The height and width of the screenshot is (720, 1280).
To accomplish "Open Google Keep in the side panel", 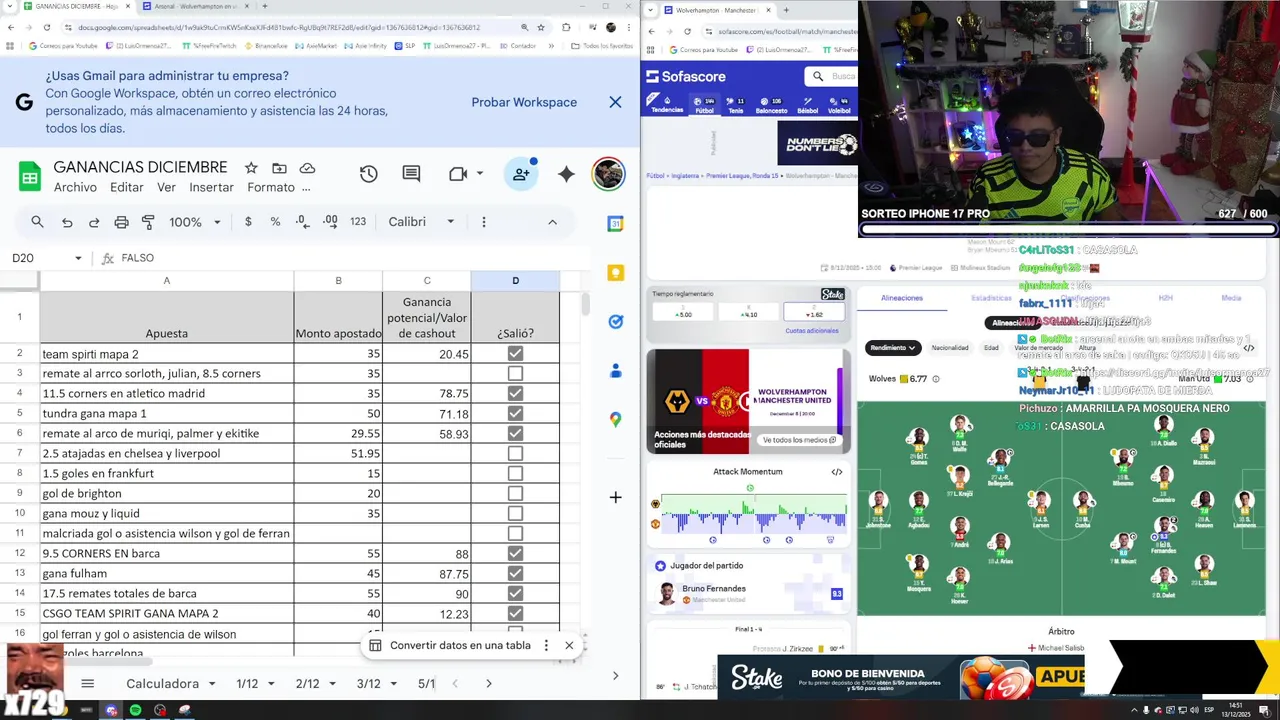I will (x=616, y=273).
